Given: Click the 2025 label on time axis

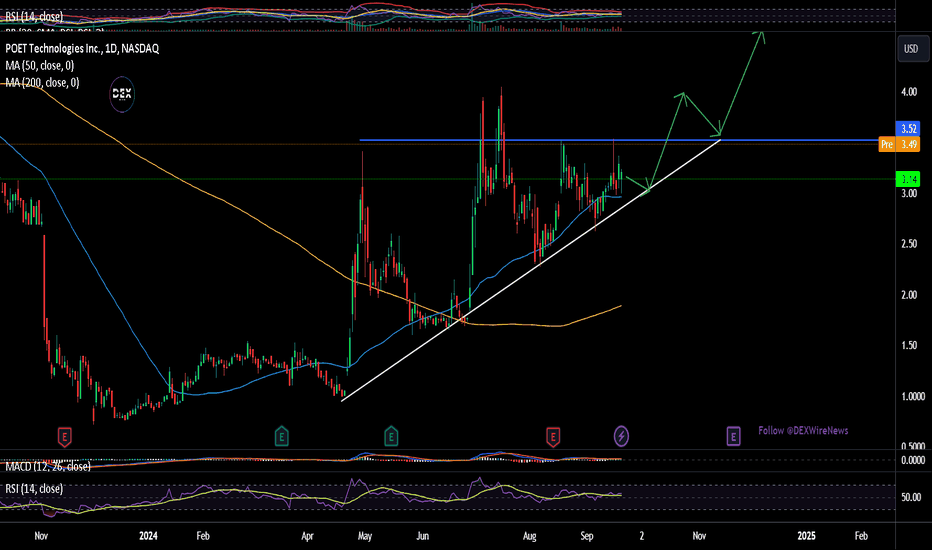Looking at the screenshot, I should 806,536.
